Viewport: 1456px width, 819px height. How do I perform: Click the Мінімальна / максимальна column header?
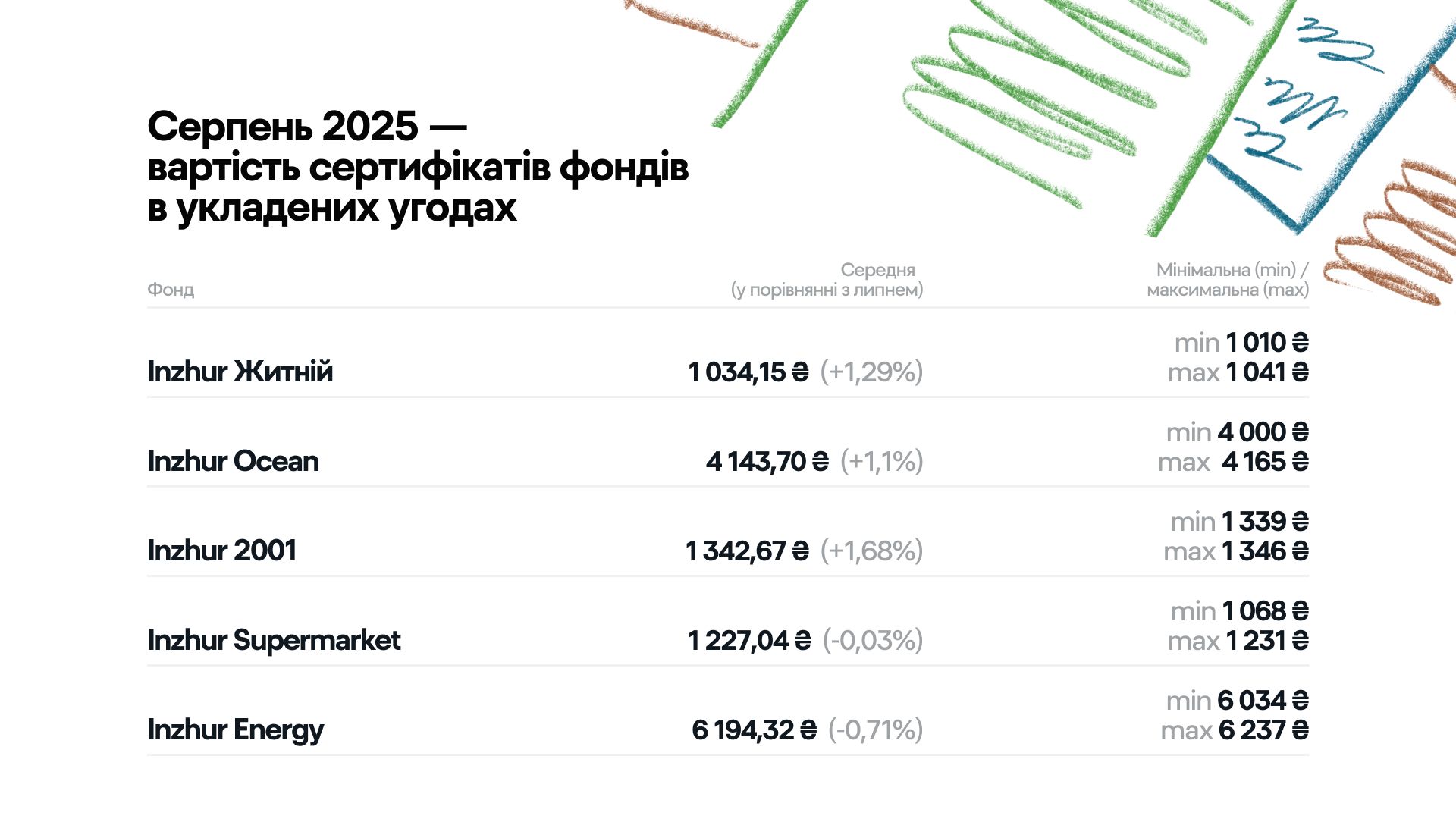[1228, 280]
